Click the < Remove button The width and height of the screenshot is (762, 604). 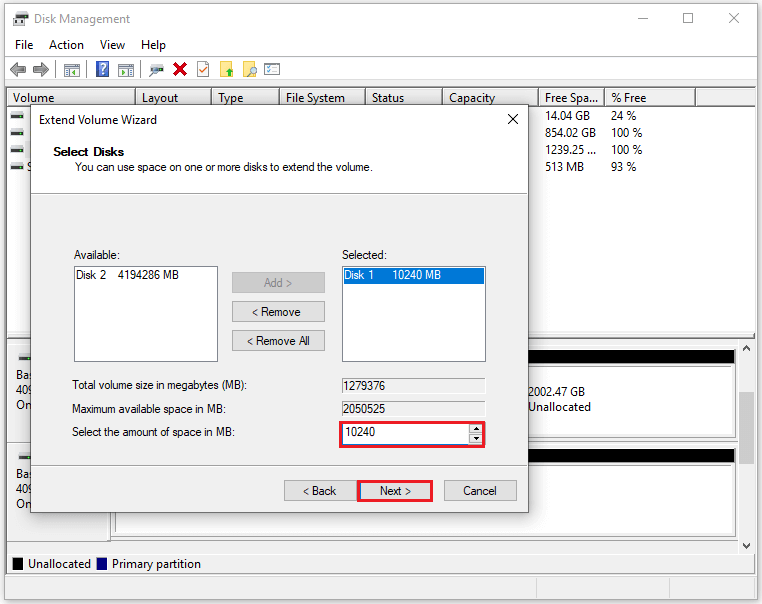pyautogui.click(x=278, y=311)
